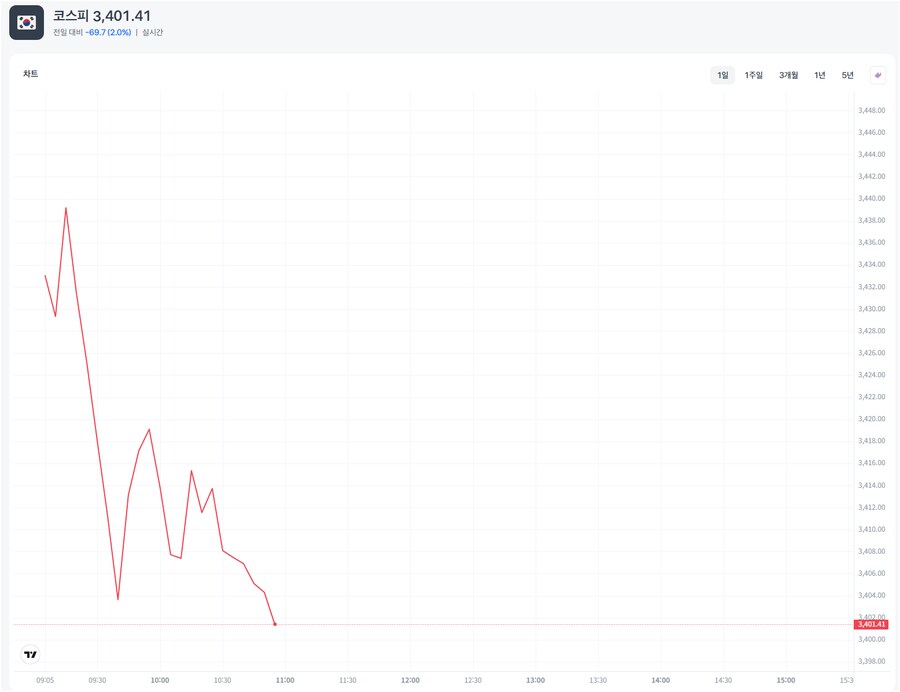900x692 pixels.
Task: Click the 차트 section heading
Action: pyautogui.click(x=30, y=74)
